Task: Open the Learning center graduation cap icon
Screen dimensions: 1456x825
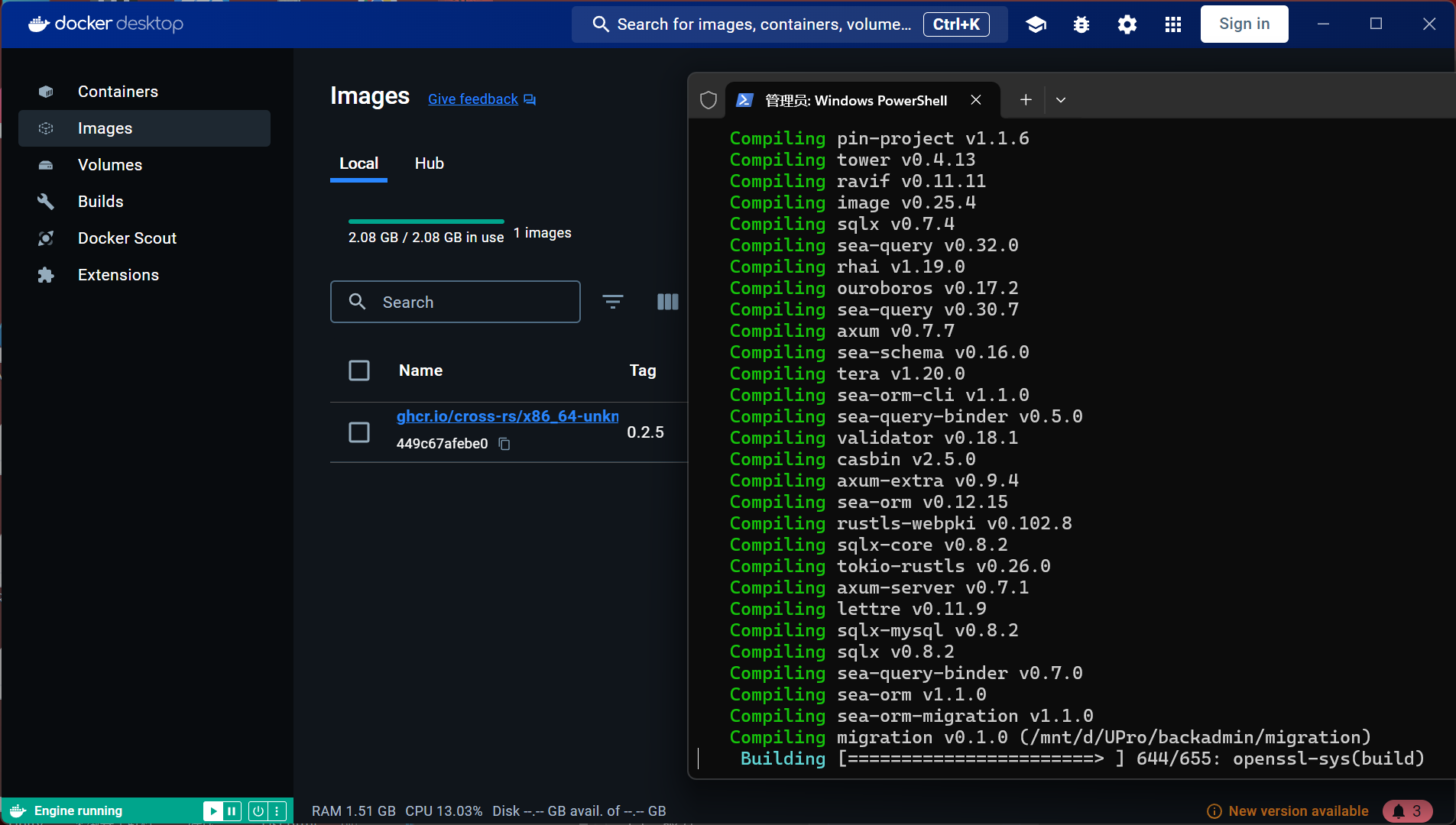Action: [x=1036, y=24]
